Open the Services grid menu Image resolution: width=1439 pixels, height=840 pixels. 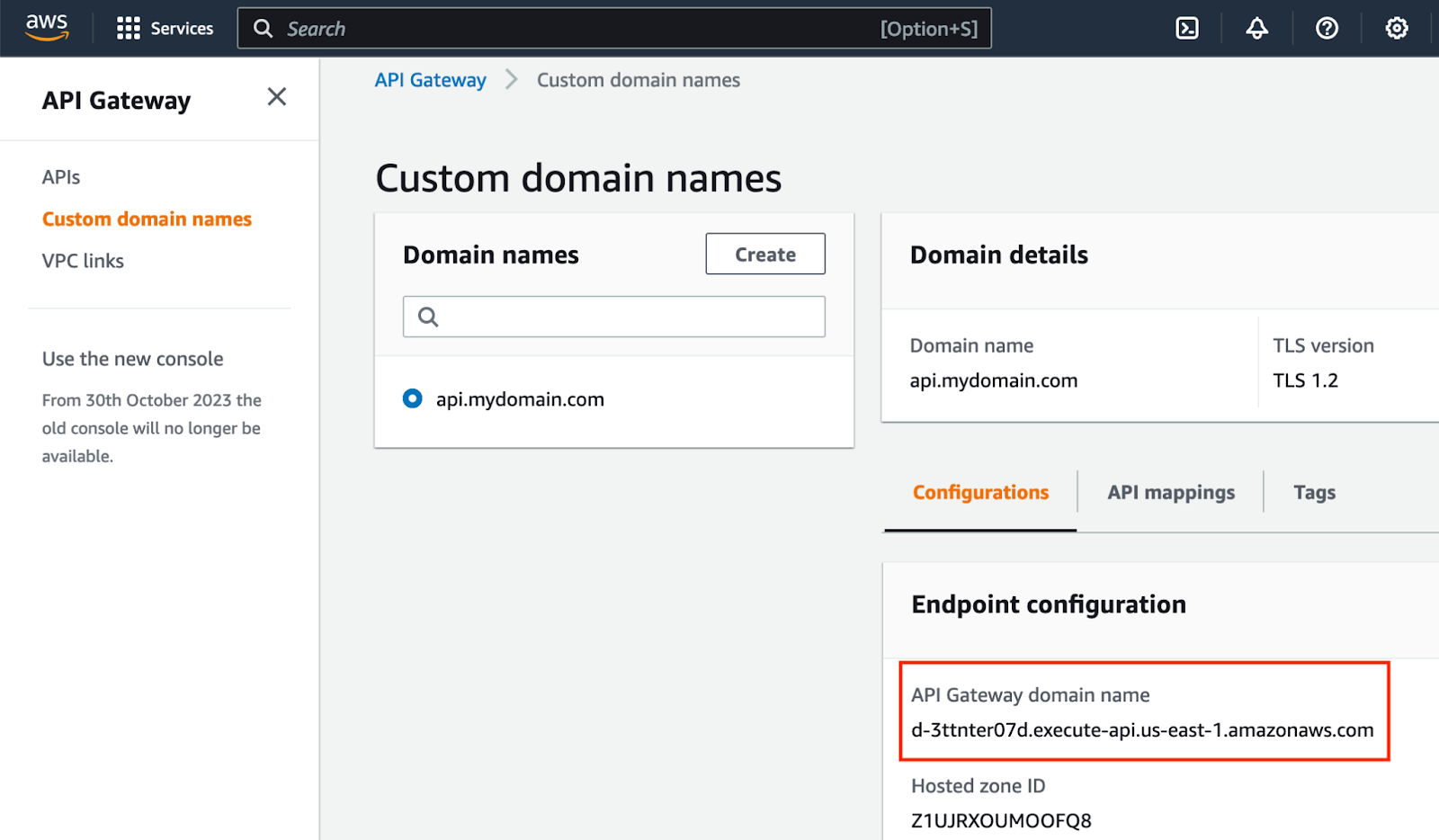pyautogui.click(x=129, y=29)
